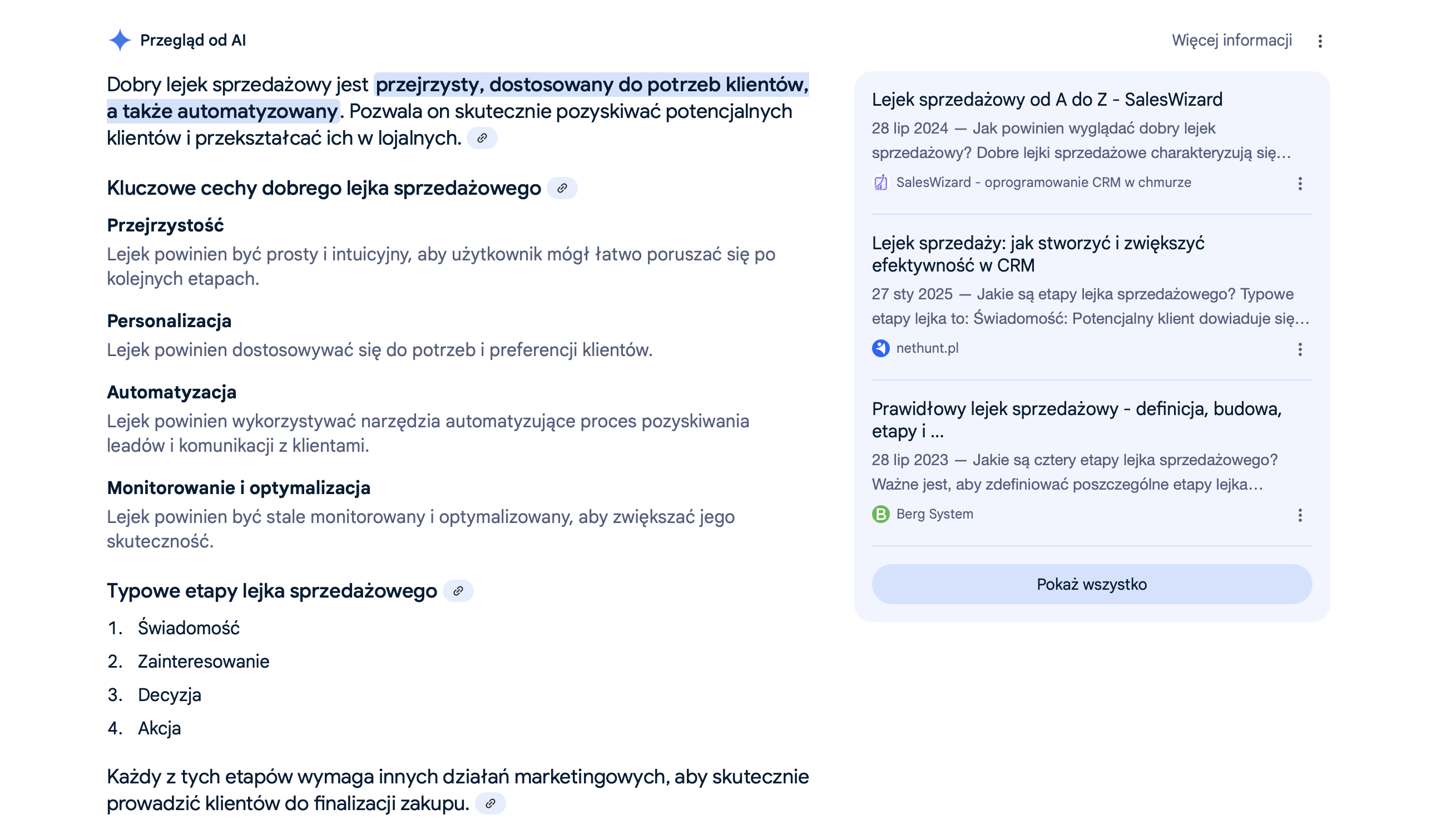
Task: Click link icon next to Kluczowe cechy heading
Action: (x=562, y=189)
